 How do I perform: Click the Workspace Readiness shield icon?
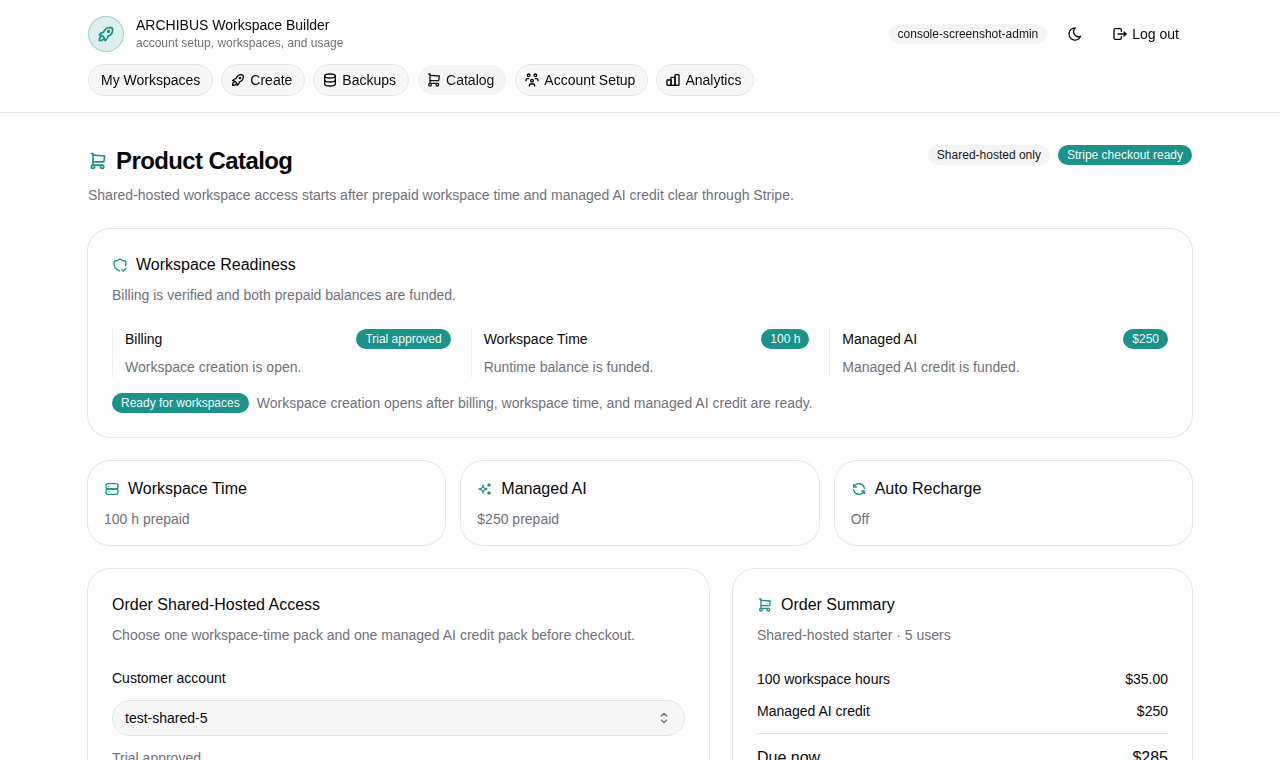pos(119,265)
